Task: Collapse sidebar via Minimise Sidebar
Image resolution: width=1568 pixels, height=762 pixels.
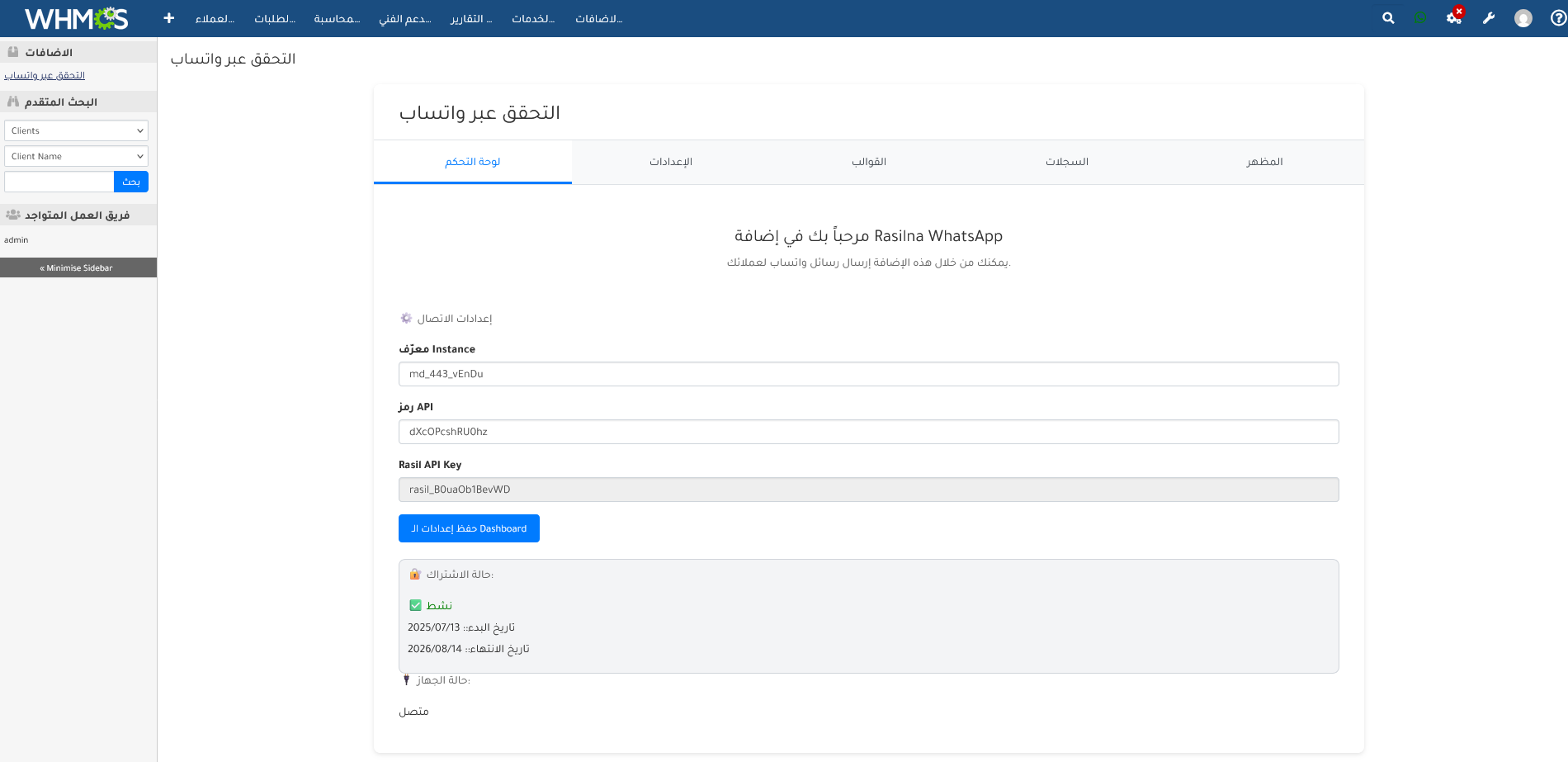Action: click(x=78, y=267)
